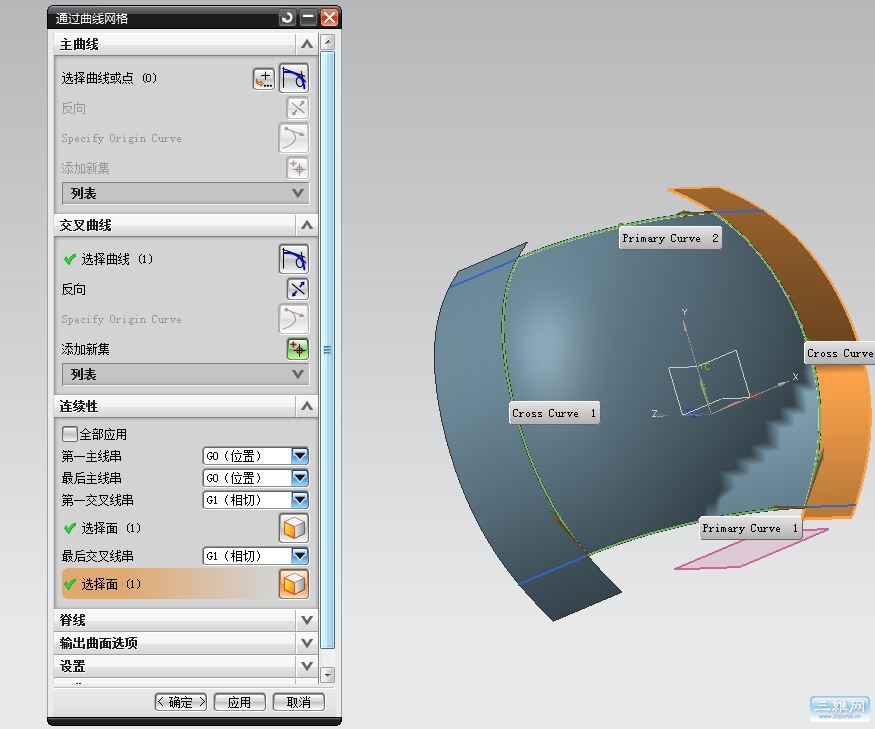The height and width of the screenshot is (729, 875).
Task: Open the 第一主线串 continuity dropdown
Action: click(x=300, y=456)
